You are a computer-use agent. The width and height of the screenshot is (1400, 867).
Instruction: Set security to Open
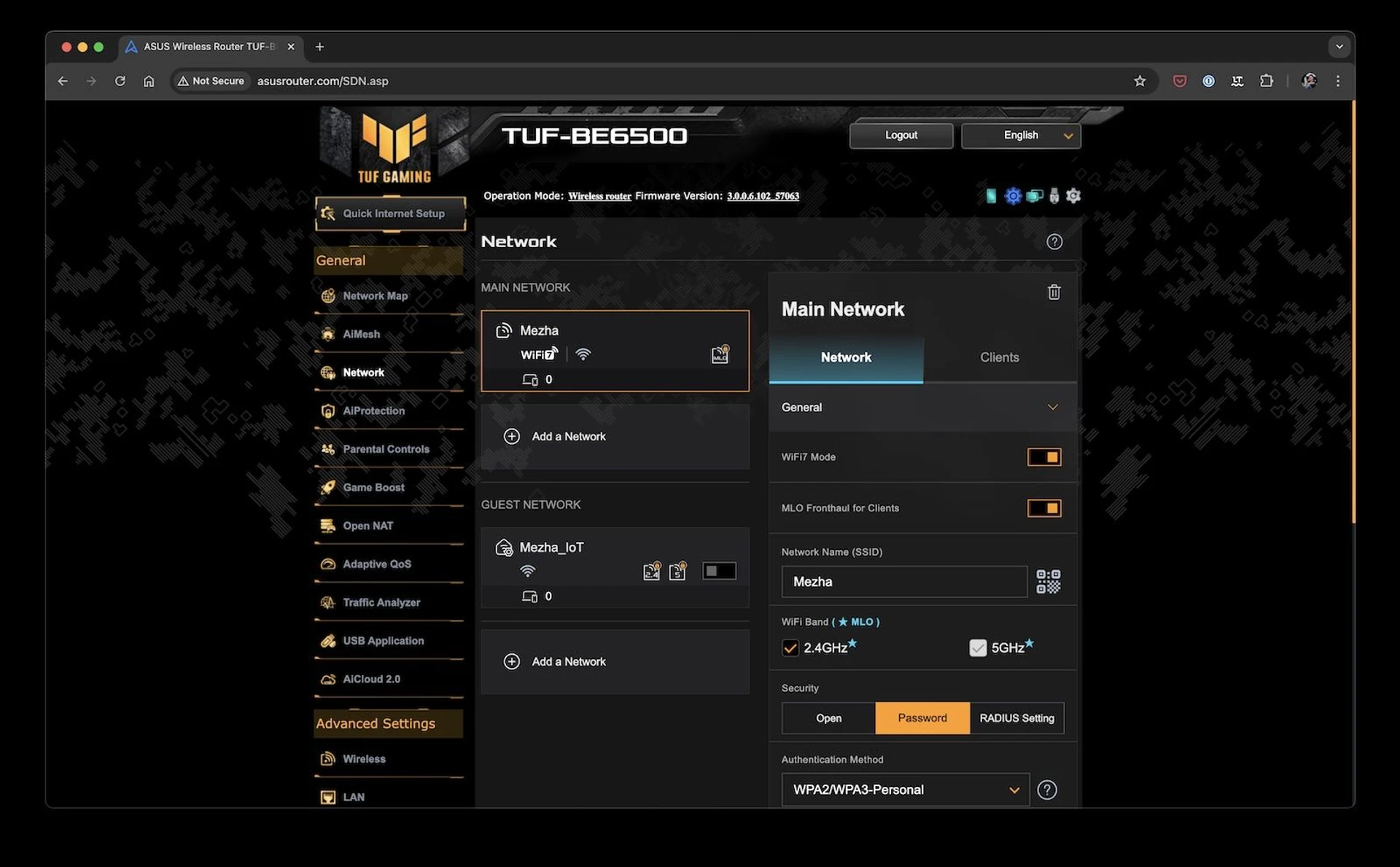(828, 718)
